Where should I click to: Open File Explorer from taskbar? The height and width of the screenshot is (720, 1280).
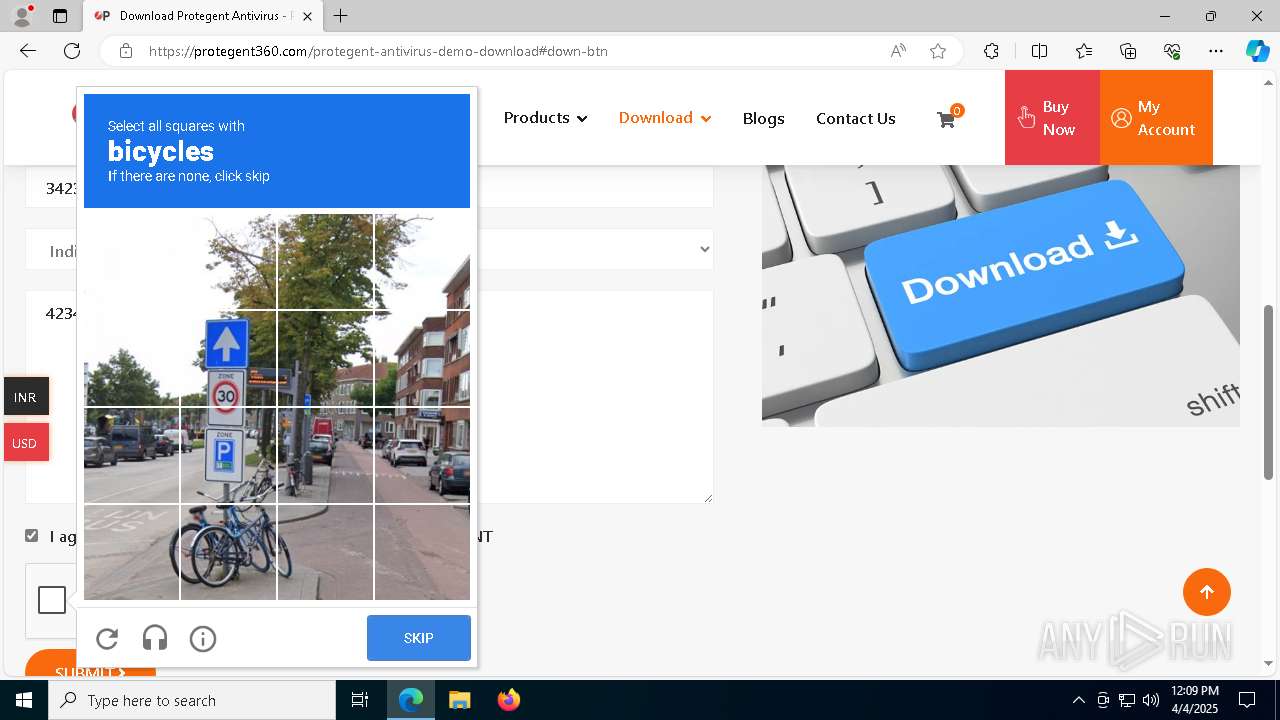(459, 700)
